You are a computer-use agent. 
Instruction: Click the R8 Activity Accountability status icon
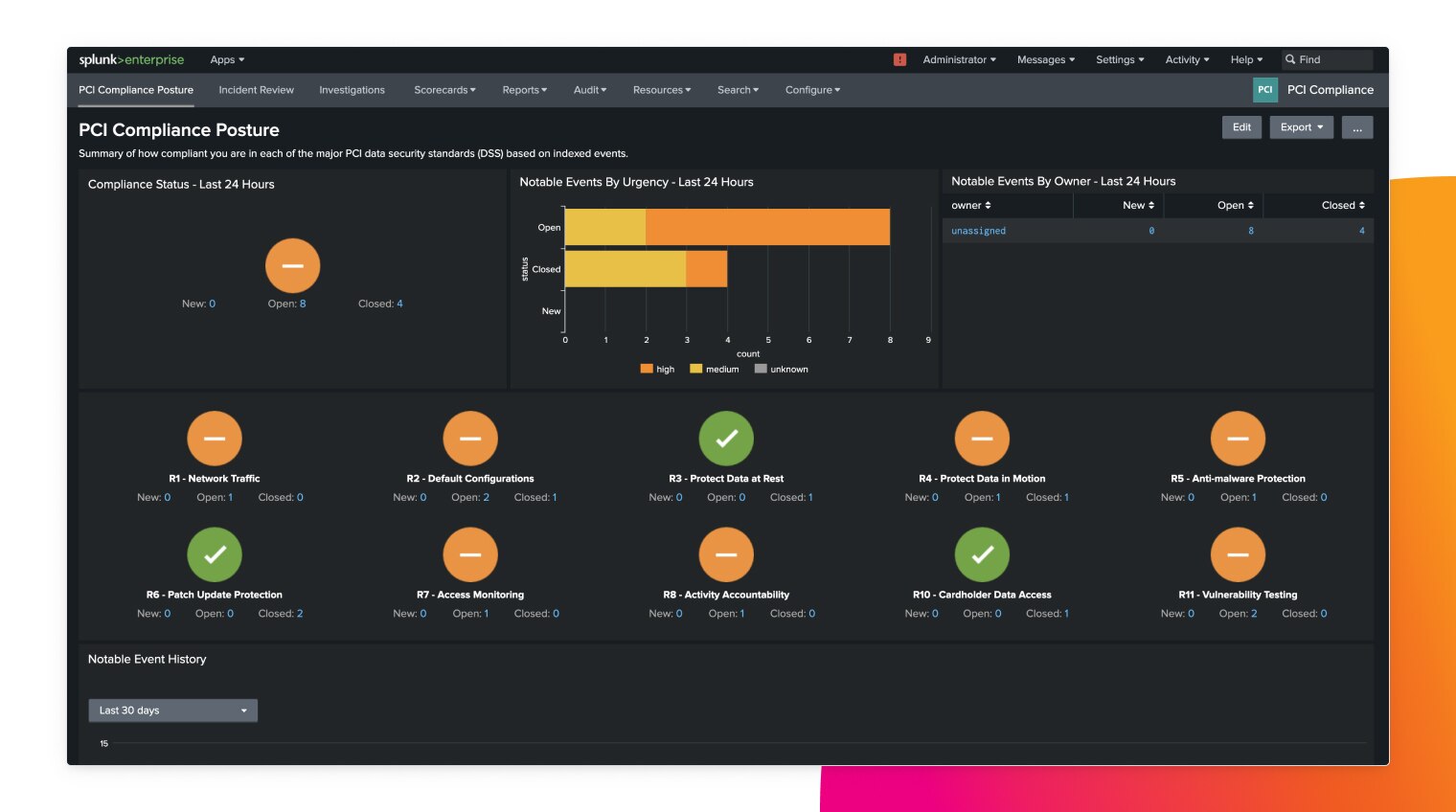726,554
